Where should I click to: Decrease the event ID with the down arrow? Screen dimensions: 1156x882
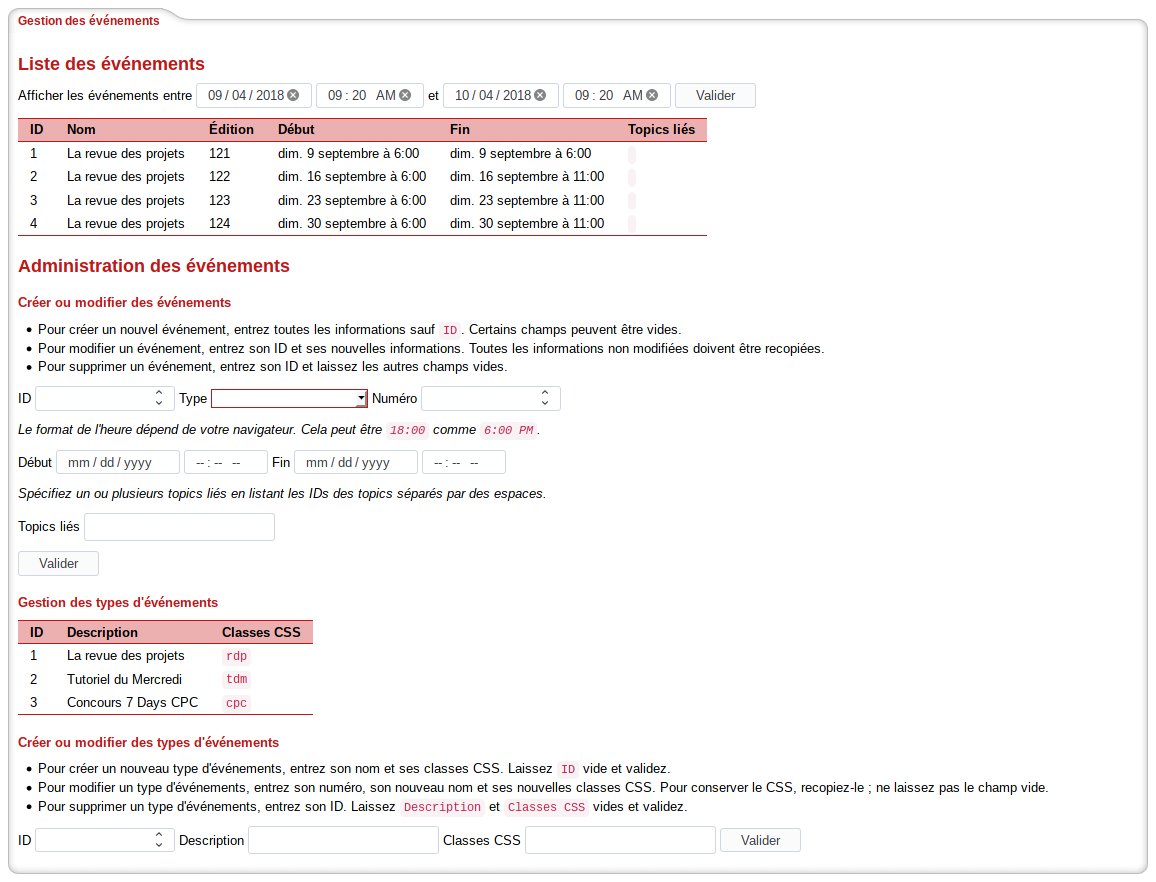pos(159,403)
